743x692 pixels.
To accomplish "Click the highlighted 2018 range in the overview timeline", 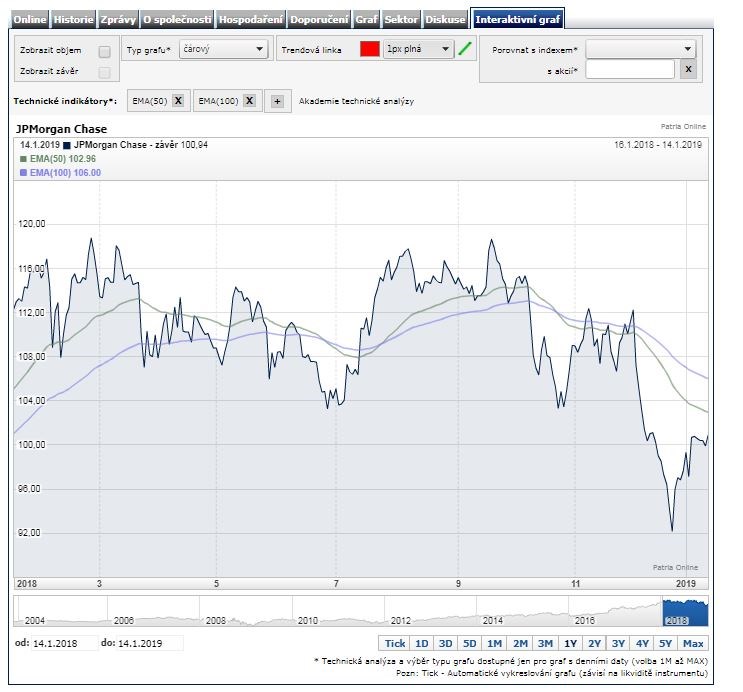I will point(684,611).
